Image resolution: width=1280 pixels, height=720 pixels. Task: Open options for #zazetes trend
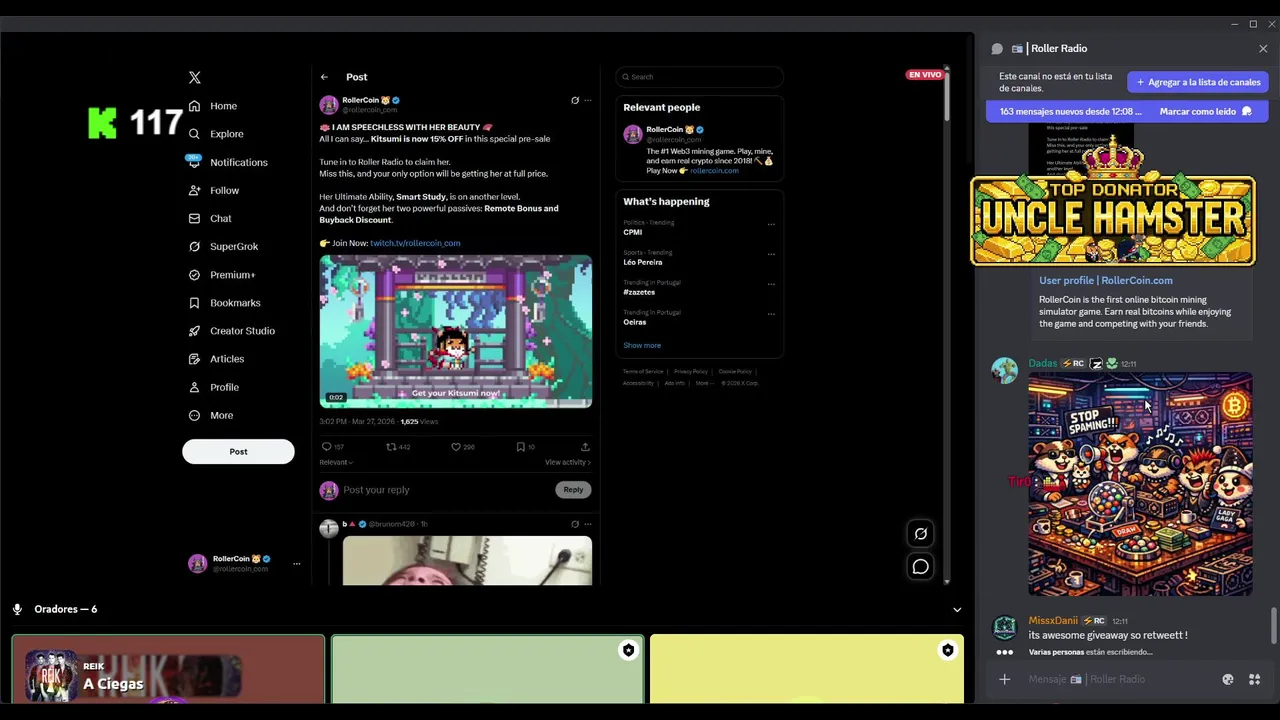tap(771, 284)
